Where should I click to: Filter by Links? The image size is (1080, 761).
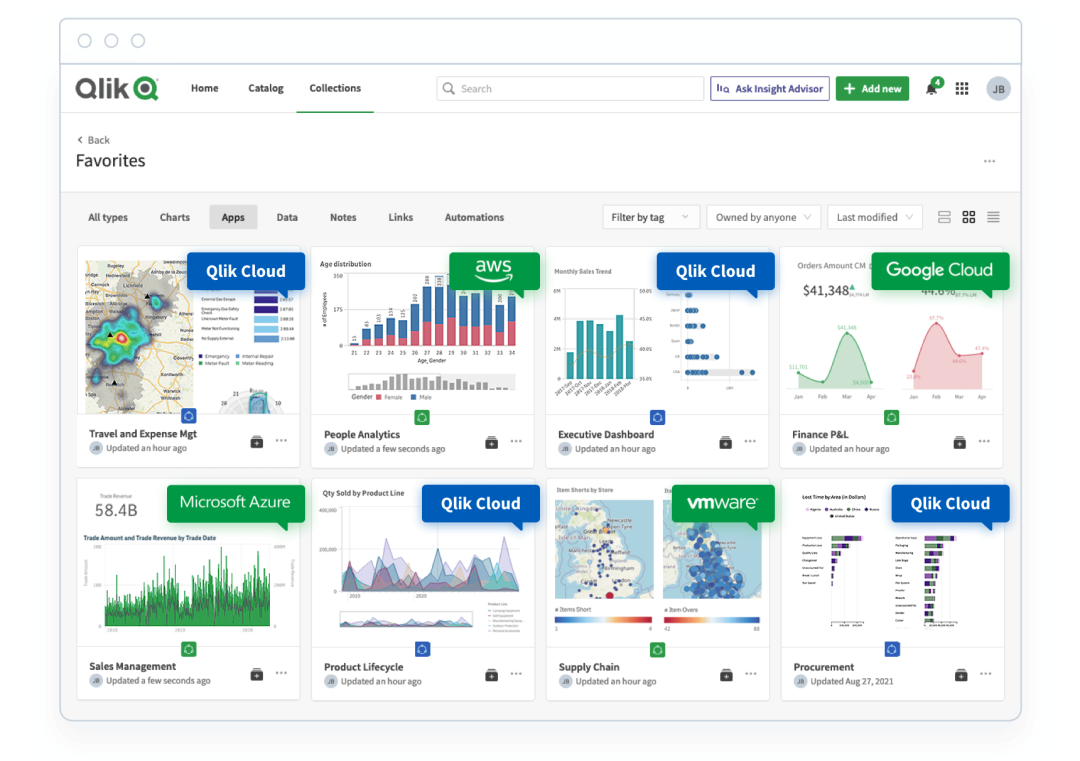click(x=400, y=218)
